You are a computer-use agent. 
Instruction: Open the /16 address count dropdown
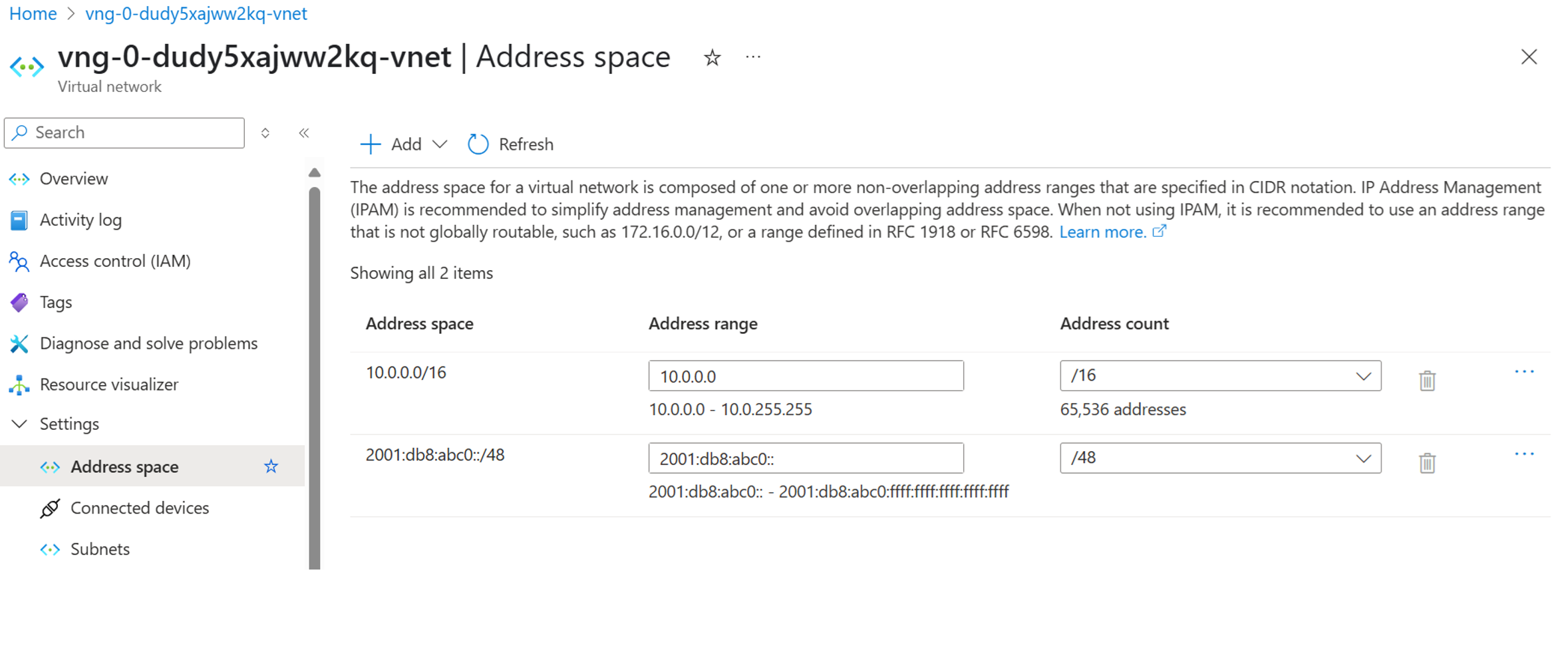click(x=1220, y=376)
